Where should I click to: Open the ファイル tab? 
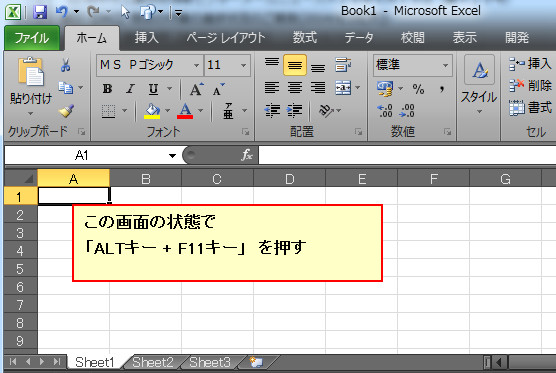click(32, 38)
